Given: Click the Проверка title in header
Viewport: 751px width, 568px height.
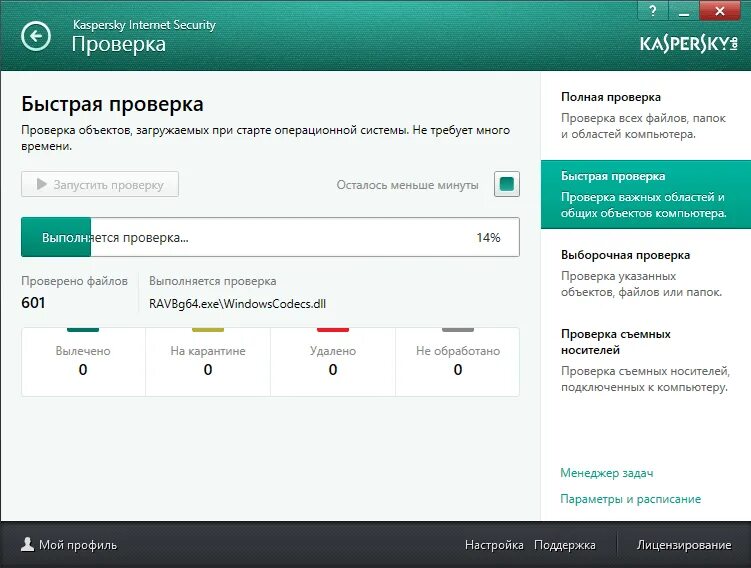Looking at the screenshot, I should click(119, 44).
